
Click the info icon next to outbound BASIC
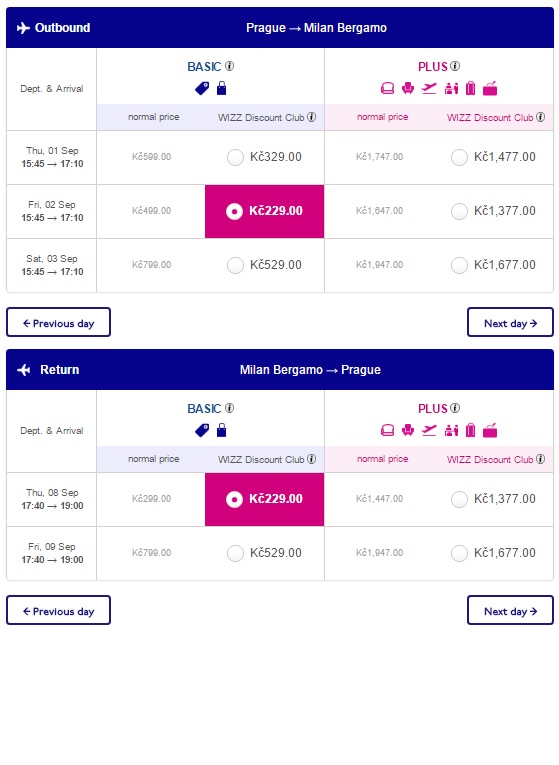coord(229,66)
